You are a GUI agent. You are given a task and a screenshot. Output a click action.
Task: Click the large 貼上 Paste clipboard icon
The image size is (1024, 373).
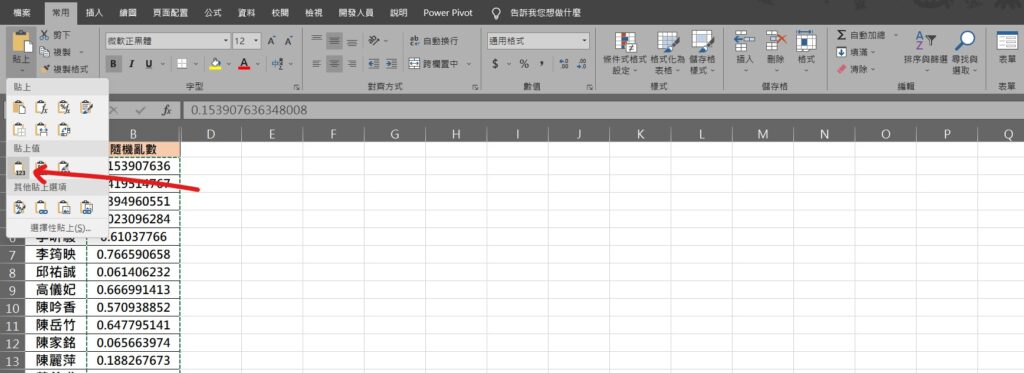[22, 41]
